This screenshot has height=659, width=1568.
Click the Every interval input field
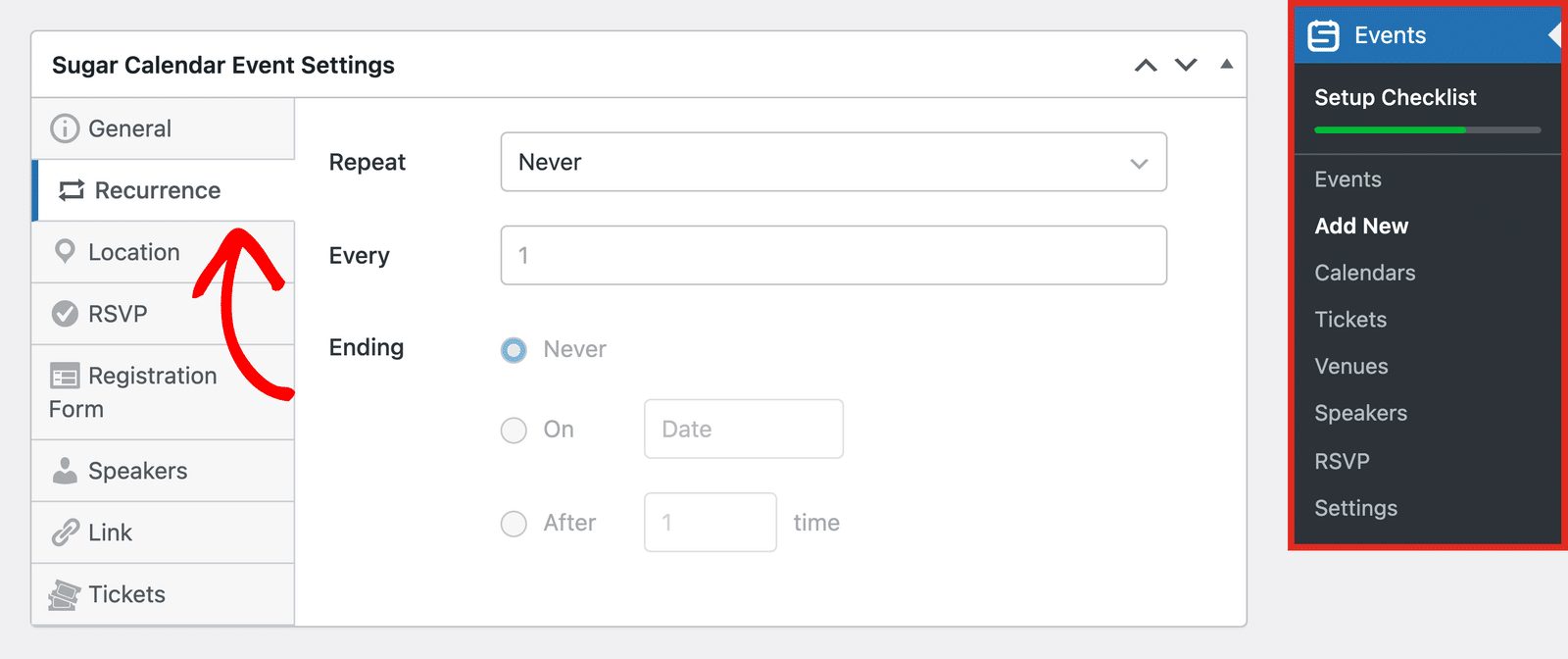[834, 255]
